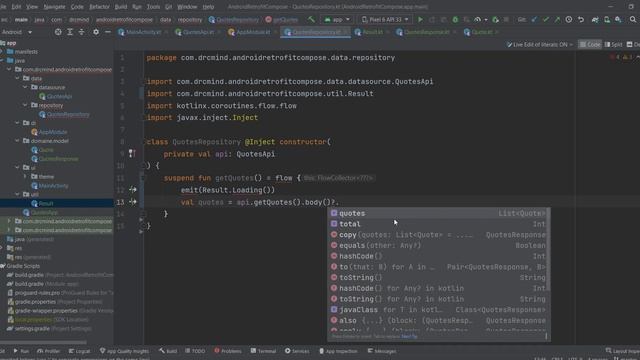Click the gutter icon on line 9

(x=132, y=153)
